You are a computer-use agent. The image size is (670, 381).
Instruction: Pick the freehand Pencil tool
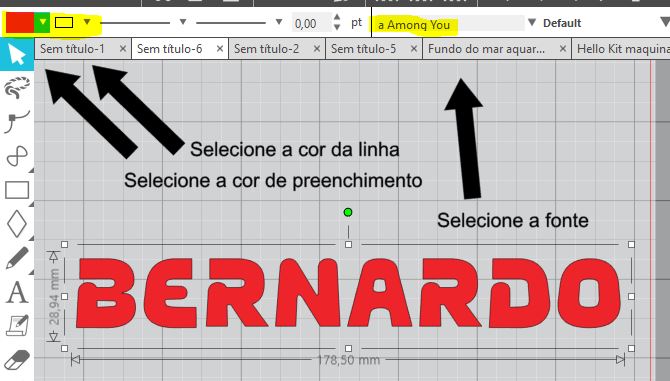pyautogui.click(x=17, y=258)
